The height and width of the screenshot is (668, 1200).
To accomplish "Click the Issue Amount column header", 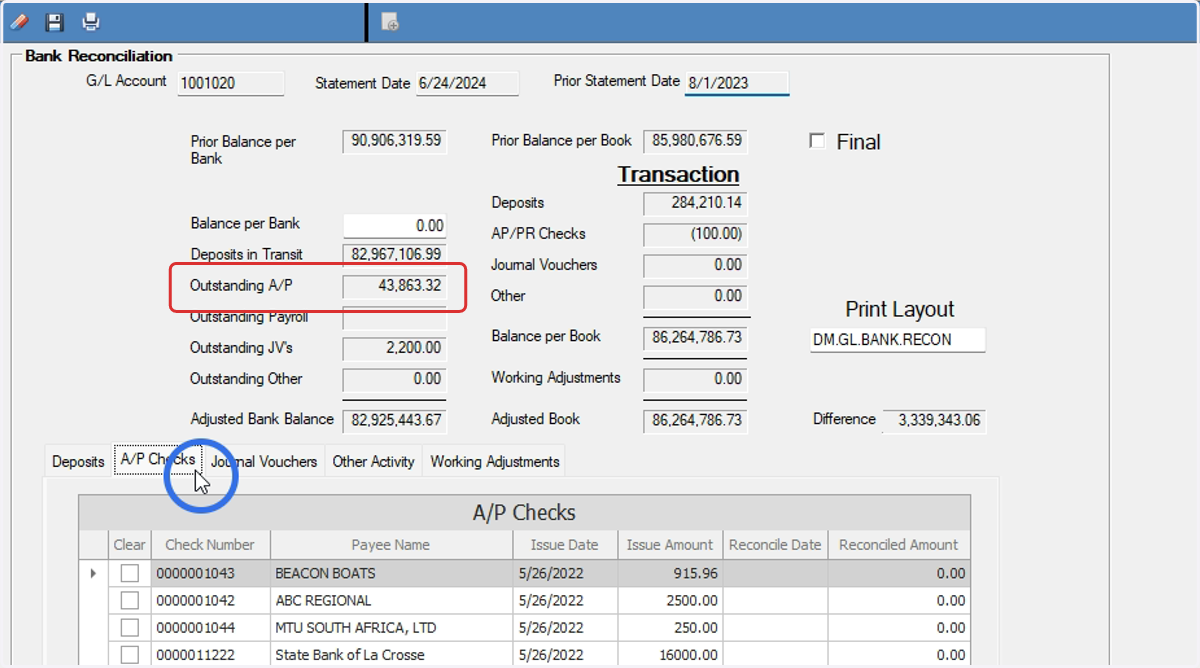I will click(x=670, y=545).
